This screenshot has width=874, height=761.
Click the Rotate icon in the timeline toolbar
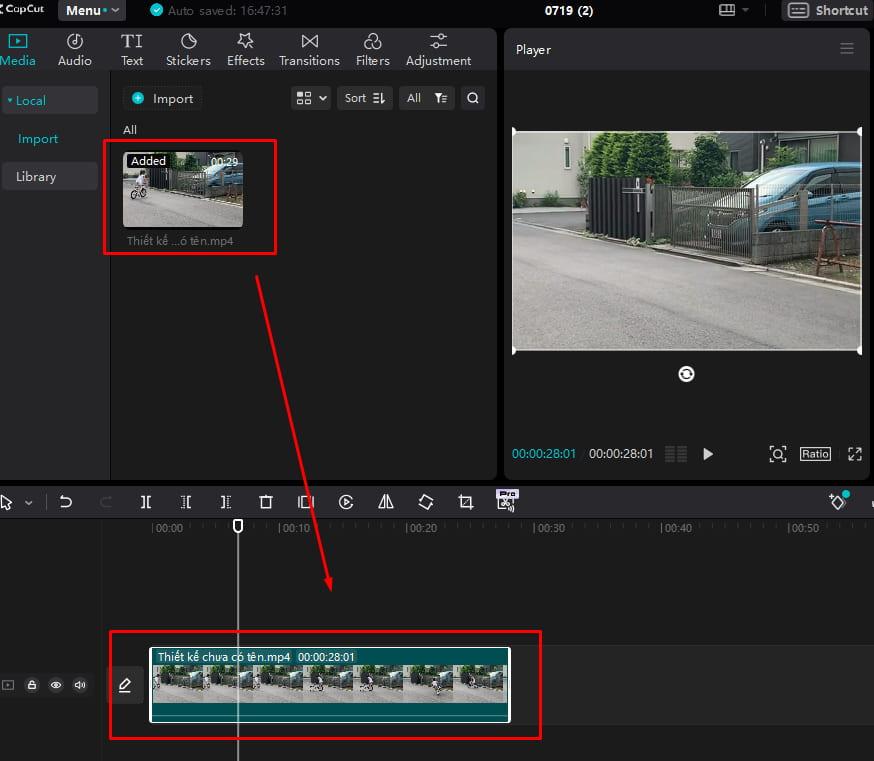click(425, 502)
